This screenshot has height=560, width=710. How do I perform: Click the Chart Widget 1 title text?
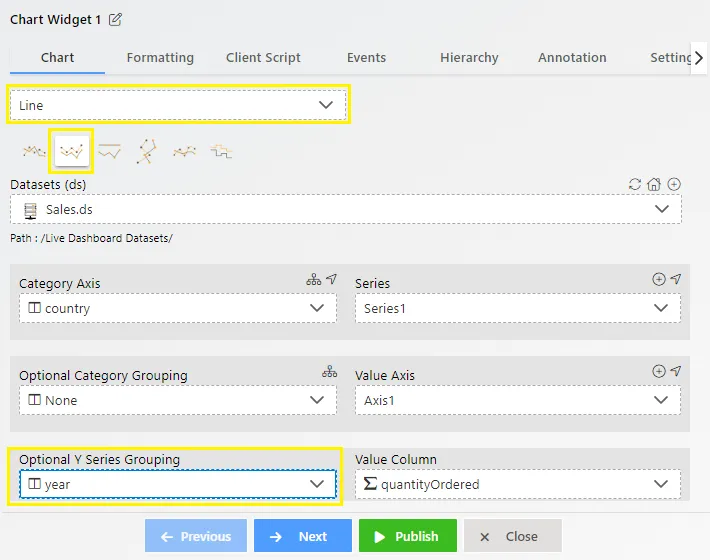click(55, 19)
